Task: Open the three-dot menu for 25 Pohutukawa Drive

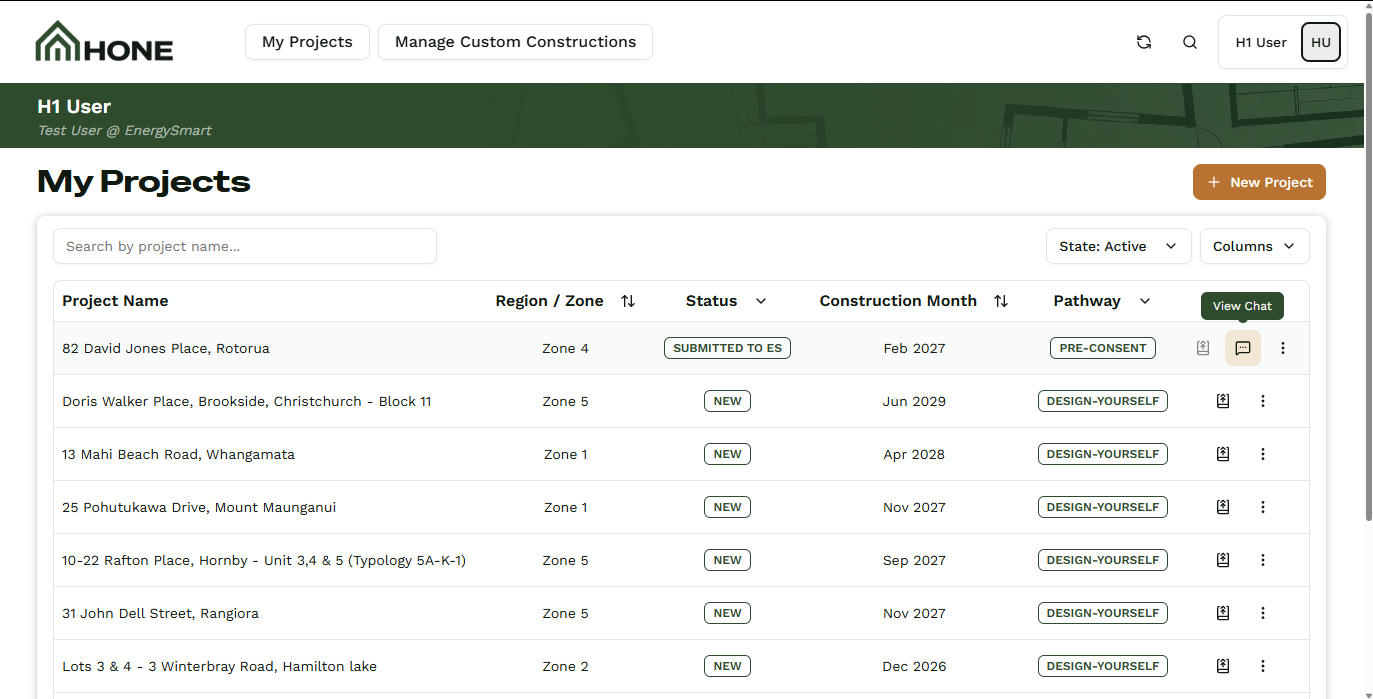Action: click(x=1263, y=507)
